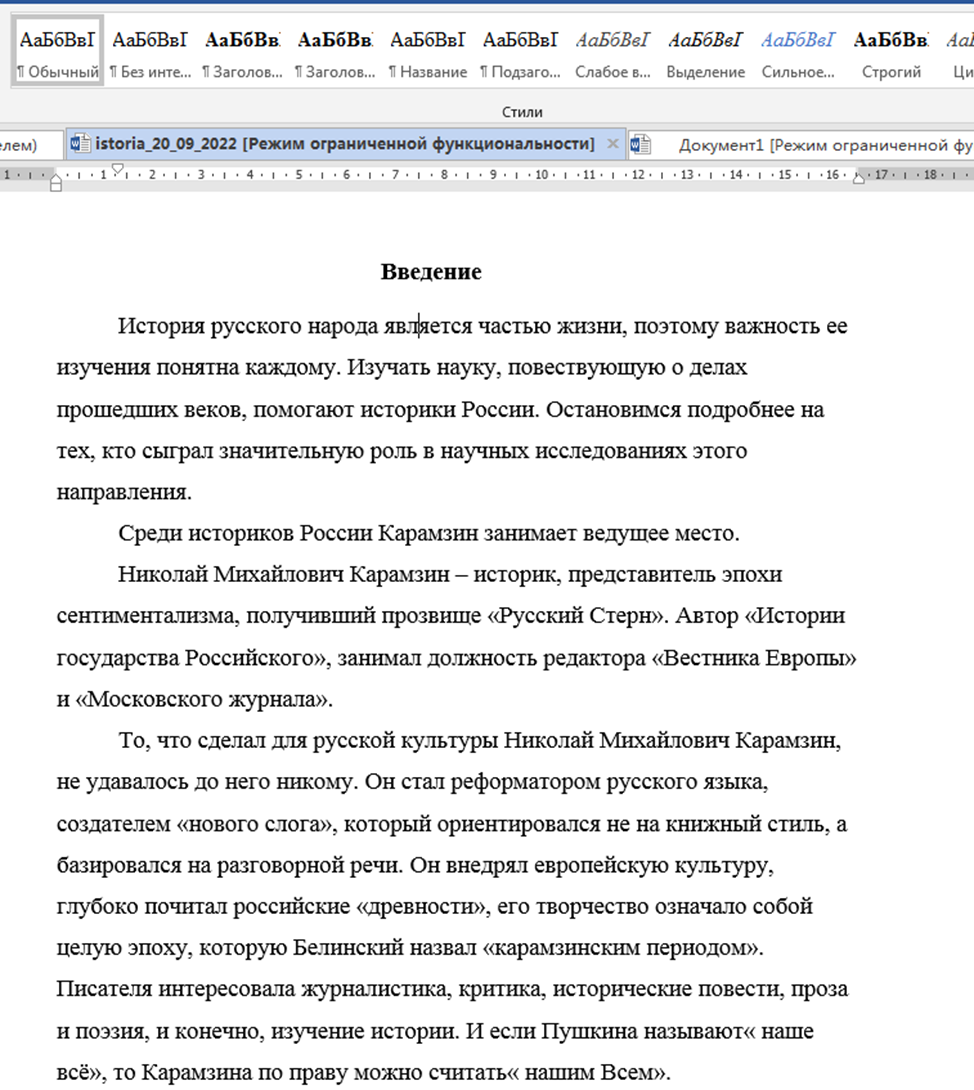Click the phrase «Московского журнала» in document

[202, 699]
